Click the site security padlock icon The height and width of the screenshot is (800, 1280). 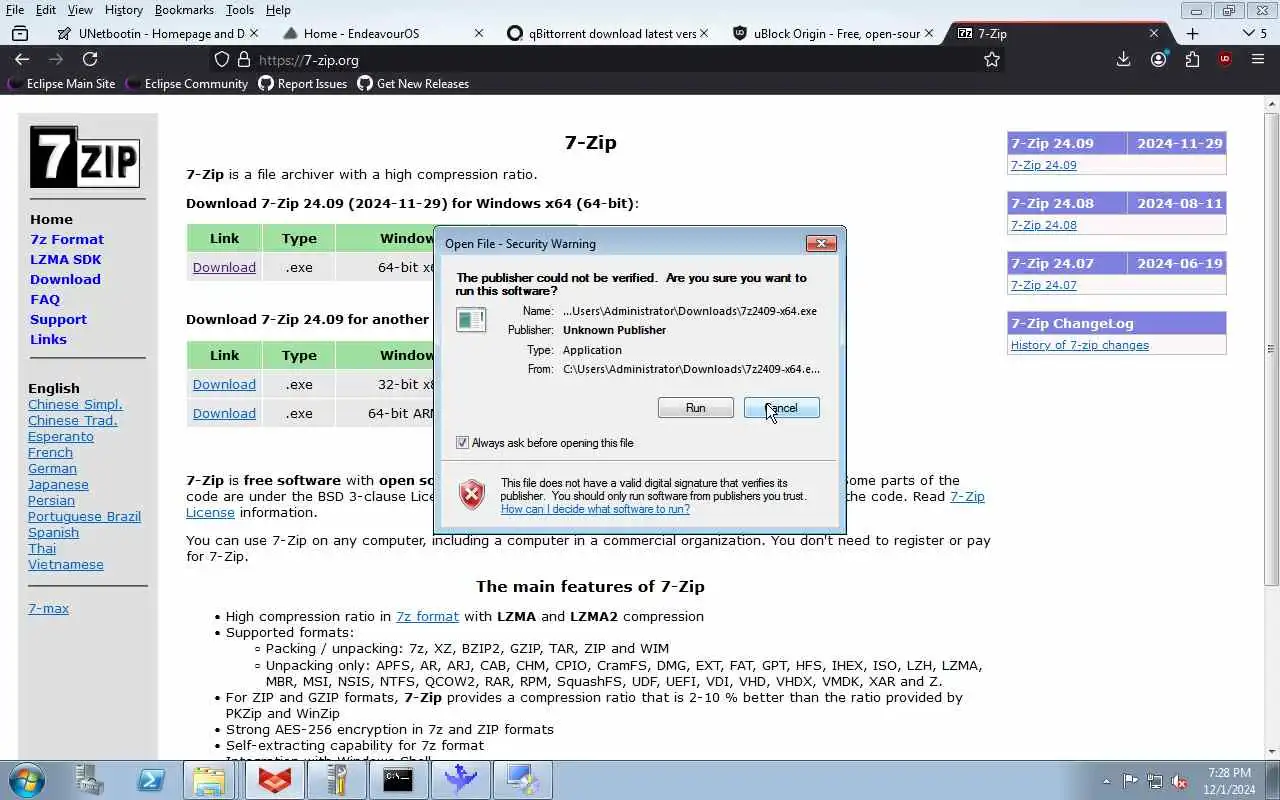tap(243, 60)
